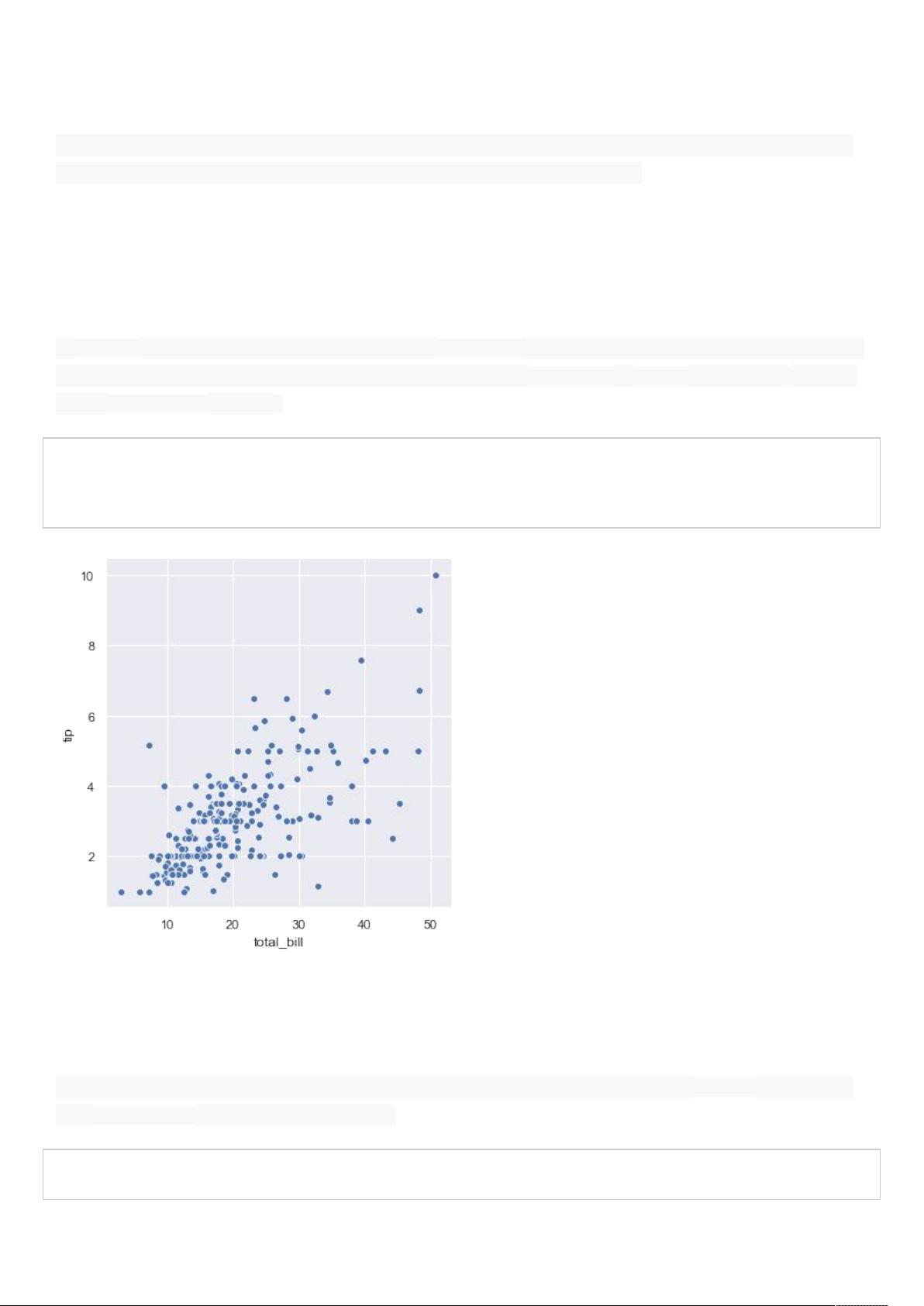This screenshot has height=1306, width=924.
Task: Click the blurred paragraph below the scatter plot
Action: coord(453,1100)
